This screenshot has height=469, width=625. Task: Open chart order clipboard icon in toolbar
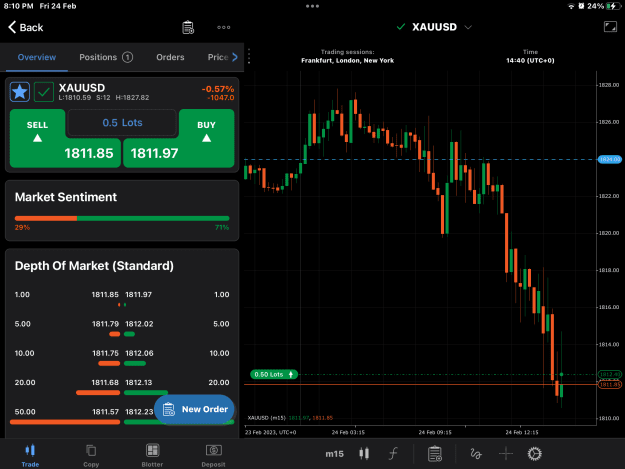pos(434,453)
